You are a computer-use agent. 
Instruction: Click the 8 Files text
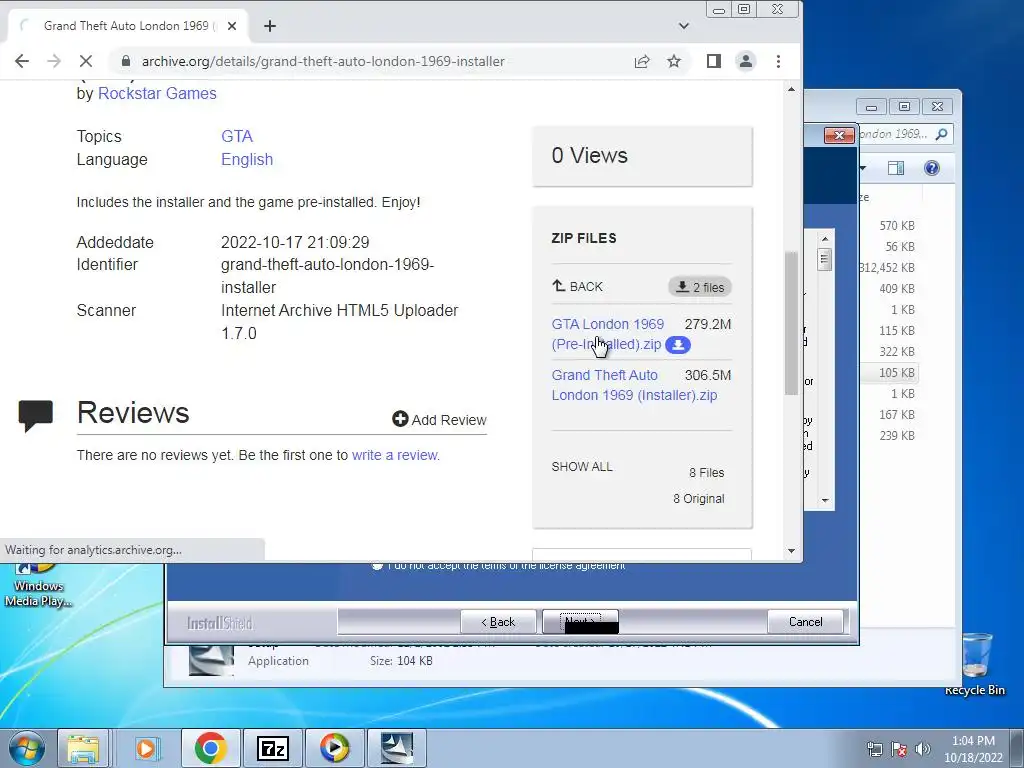[707, 472]
